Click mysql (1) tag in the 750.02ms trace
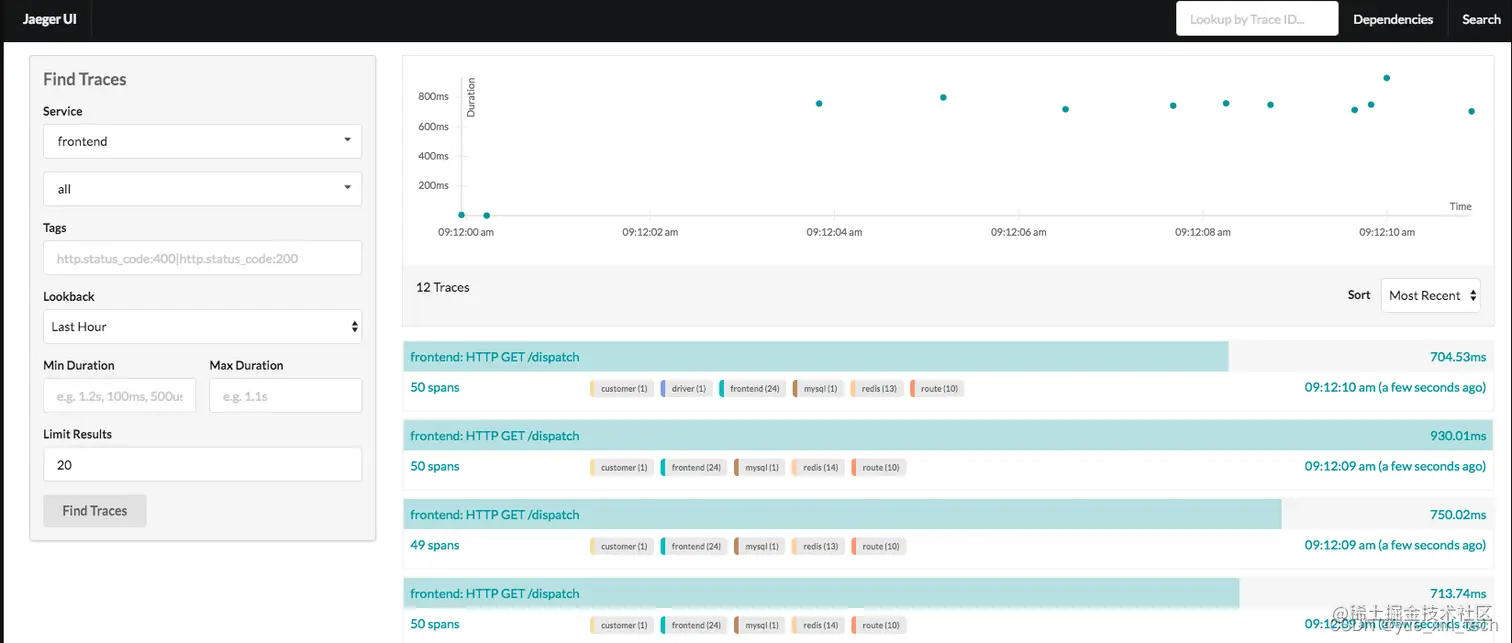Screen dimensions: 1512x643 point(758,546)
